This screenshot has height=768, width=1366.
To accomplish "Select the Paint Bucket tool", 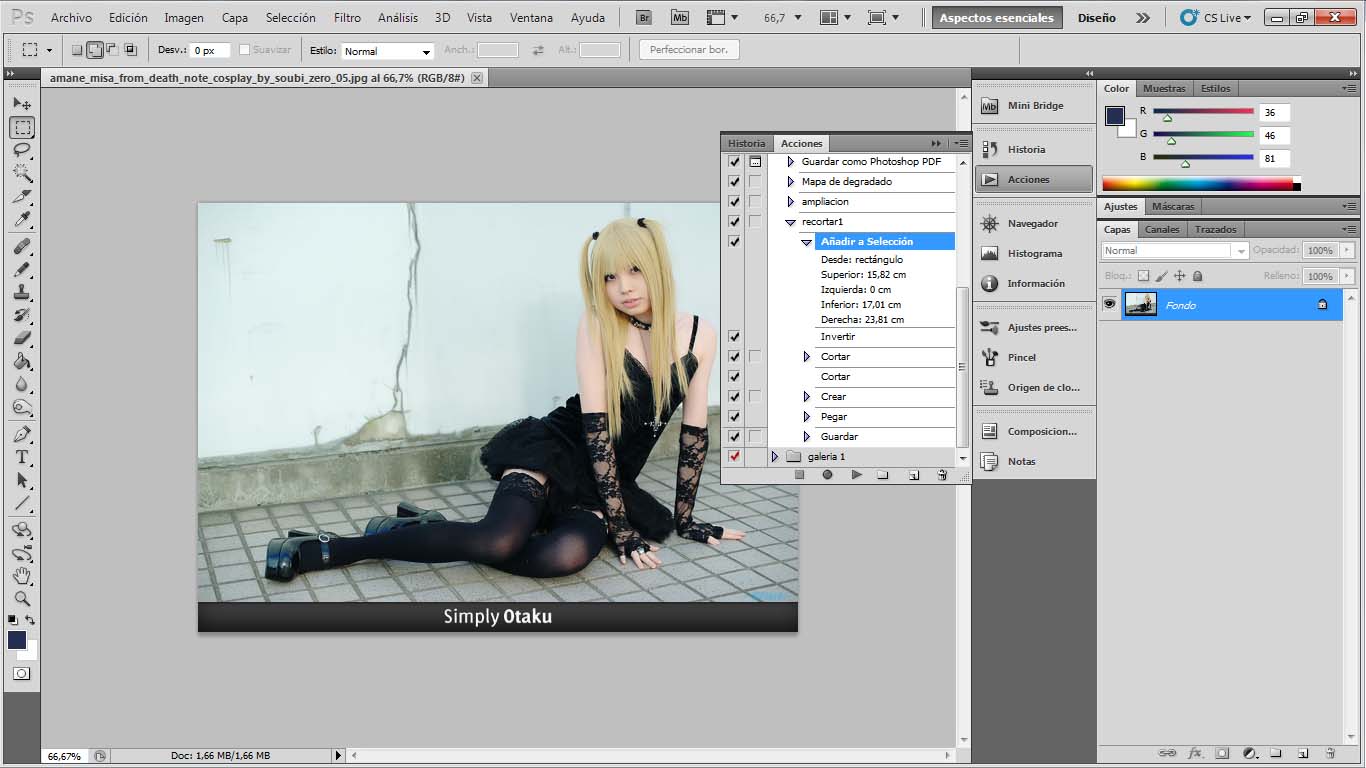I will tap(22, 361).
